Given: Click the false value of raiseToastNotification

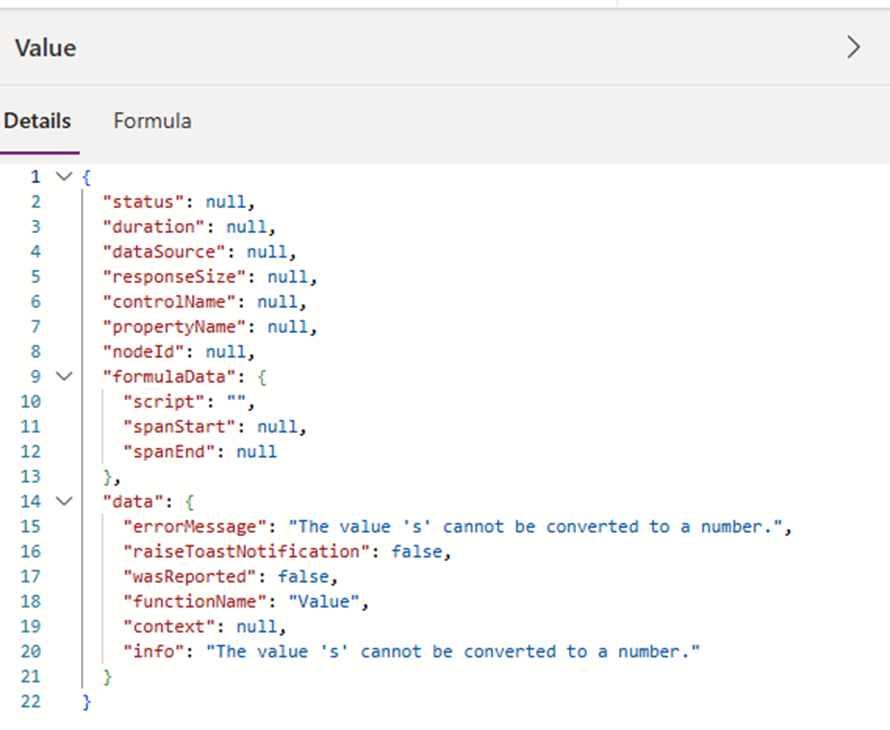Looking at the screenshot, I should pos(417,552).
